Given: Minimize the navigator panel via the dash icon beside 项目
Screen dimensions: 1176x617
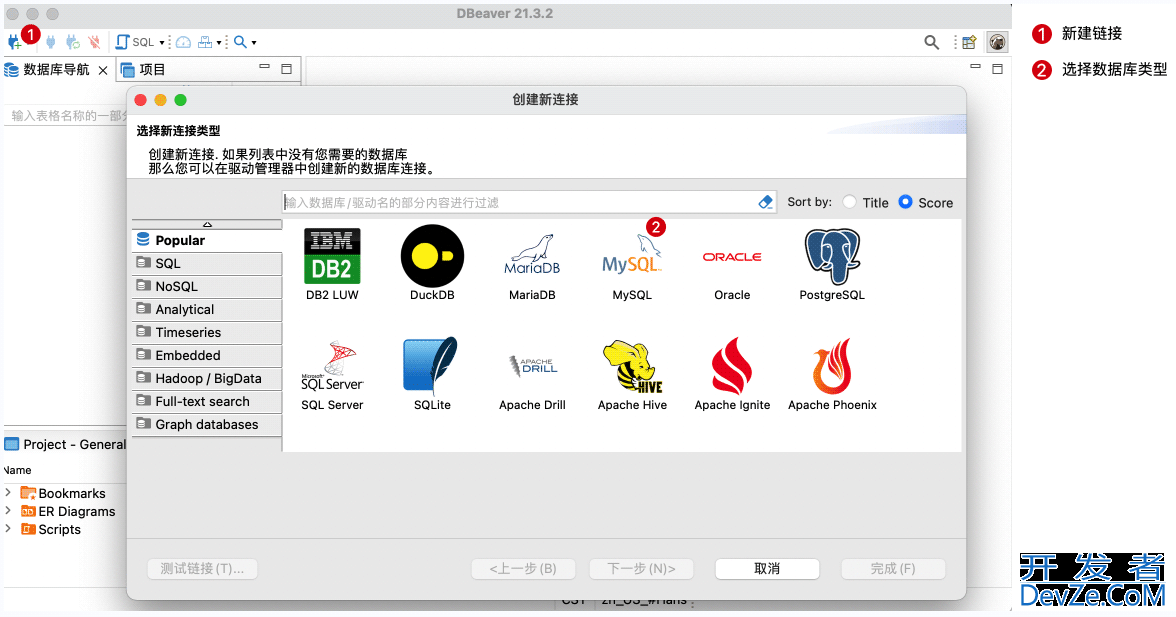Looking at the screenshot, I should pyautogui.click(x=264, y=67).
